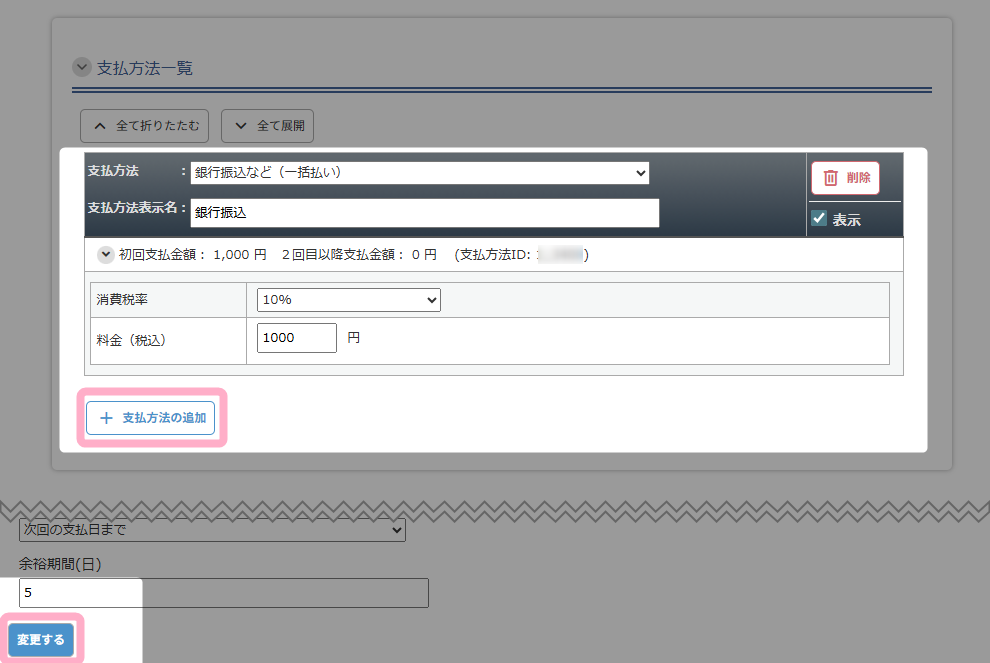Focus the 支払方法表示名 field containing 銀行振込

(424, 213)
